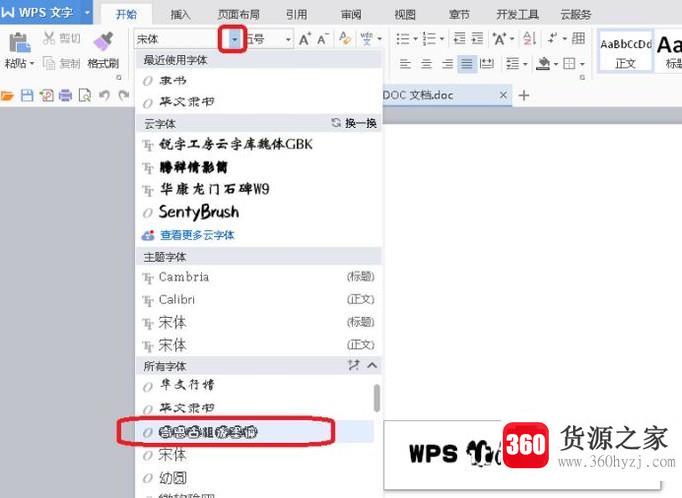Viewport: 682px width, 498px height.
Task: Click the open folder icon in quick toolbar
Action: (x=7, y=95)
